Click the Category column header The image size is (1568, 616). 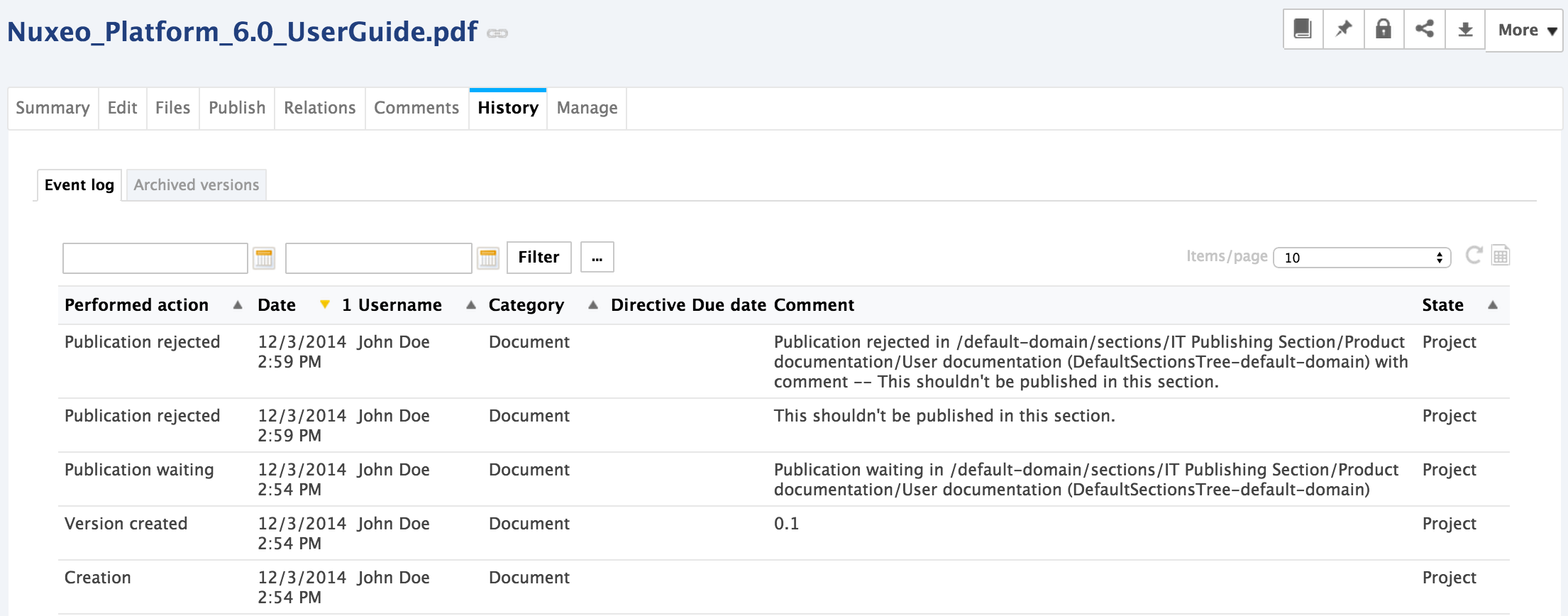click(526, 305)
